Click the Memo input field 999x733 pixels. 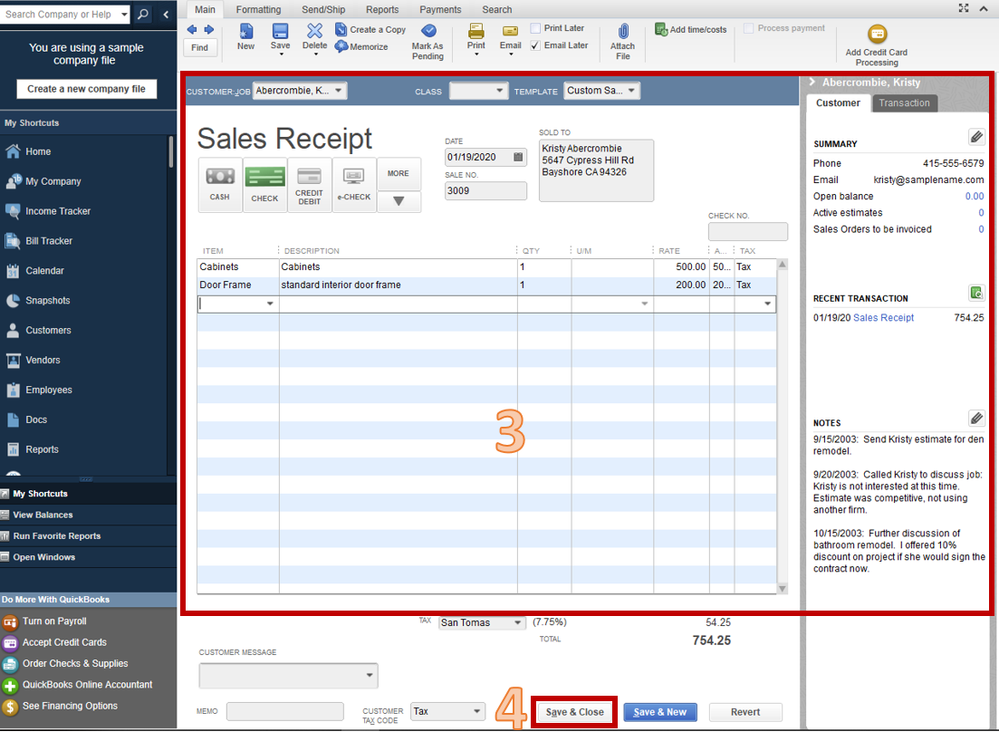point(285,711)
